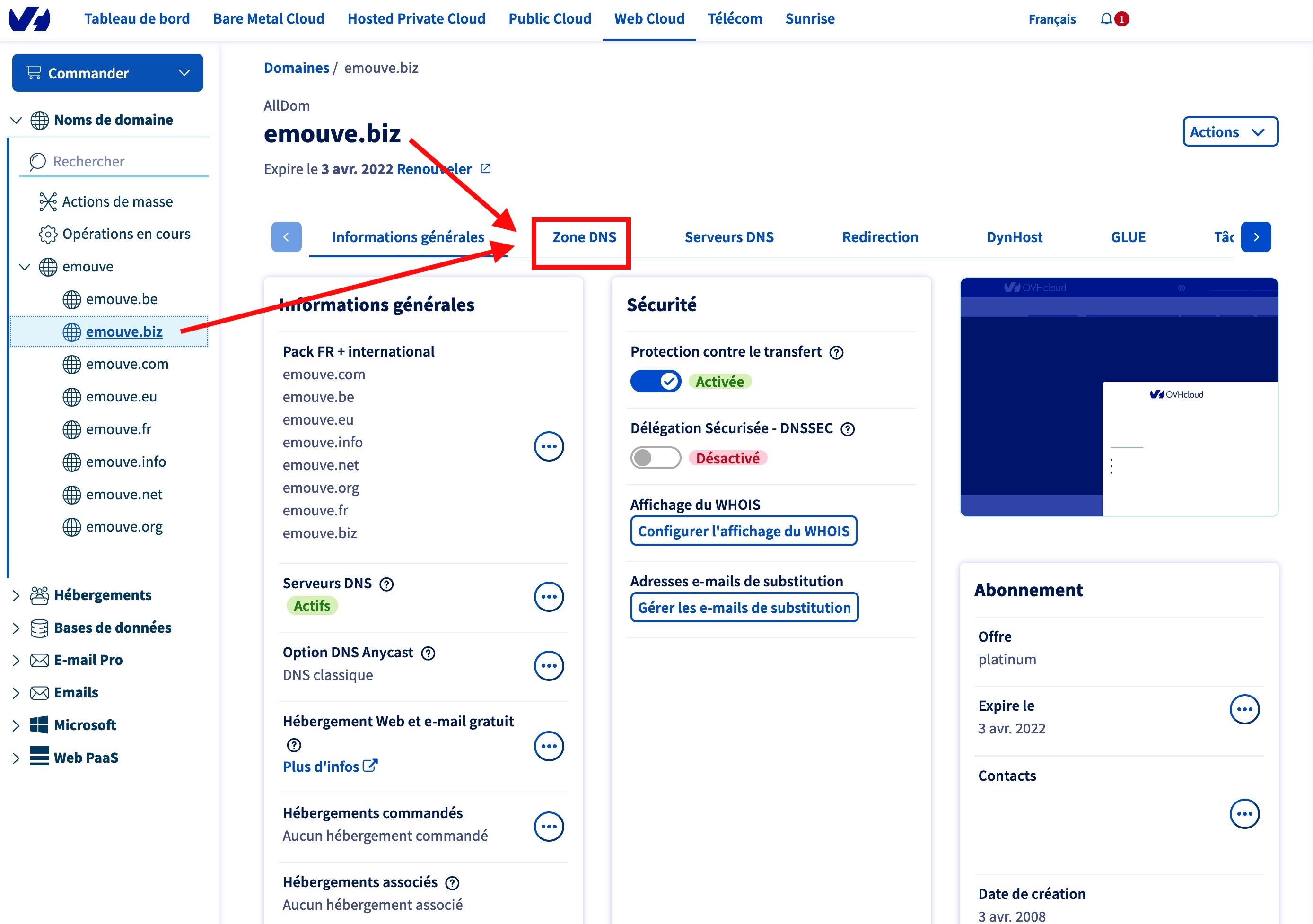Image resolution: width=1313 pixels, height=924 pixels.
Task: Open Serveurs DNS three-dot menu
Action: 549,596
